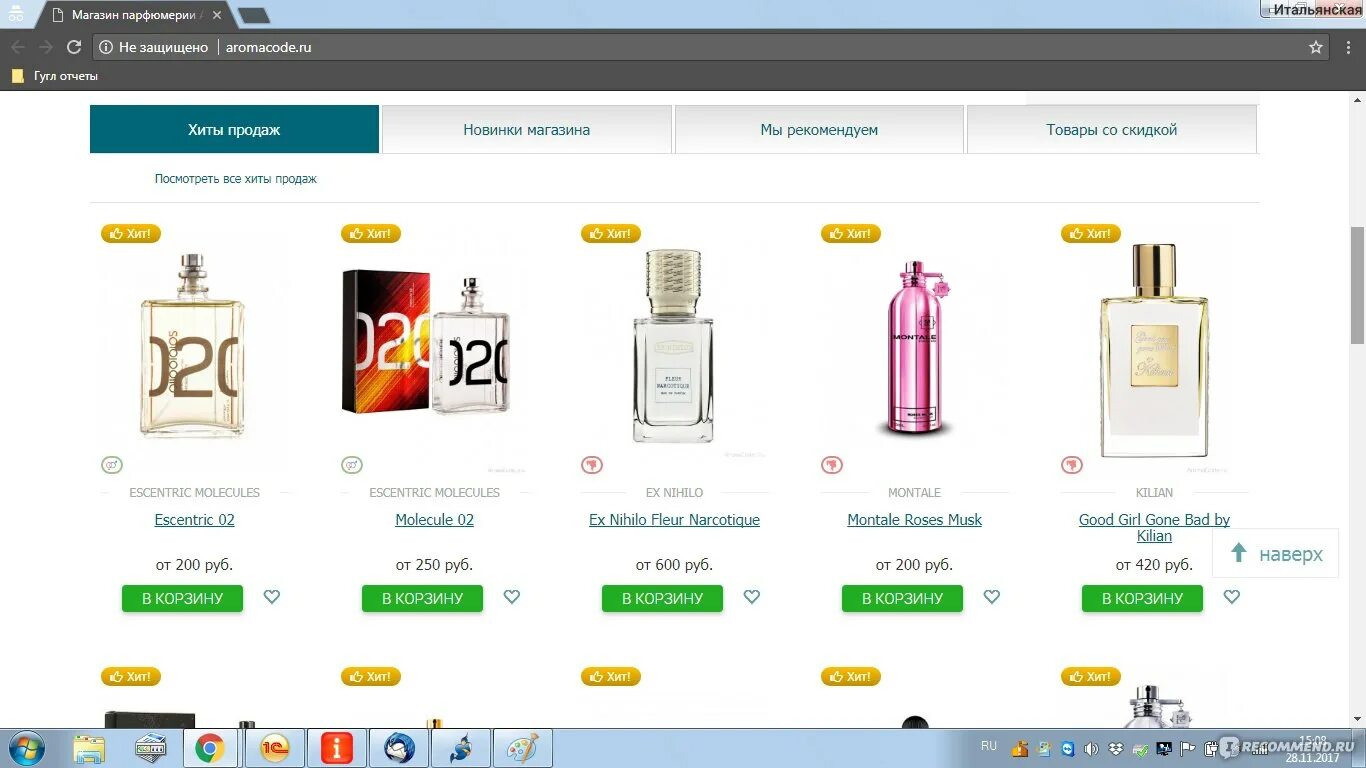The height and width of the screenshot is (768, 1366).
Task: Show site info via the not-secure icon
Action: pyautogui.click(x=106, y=47)
